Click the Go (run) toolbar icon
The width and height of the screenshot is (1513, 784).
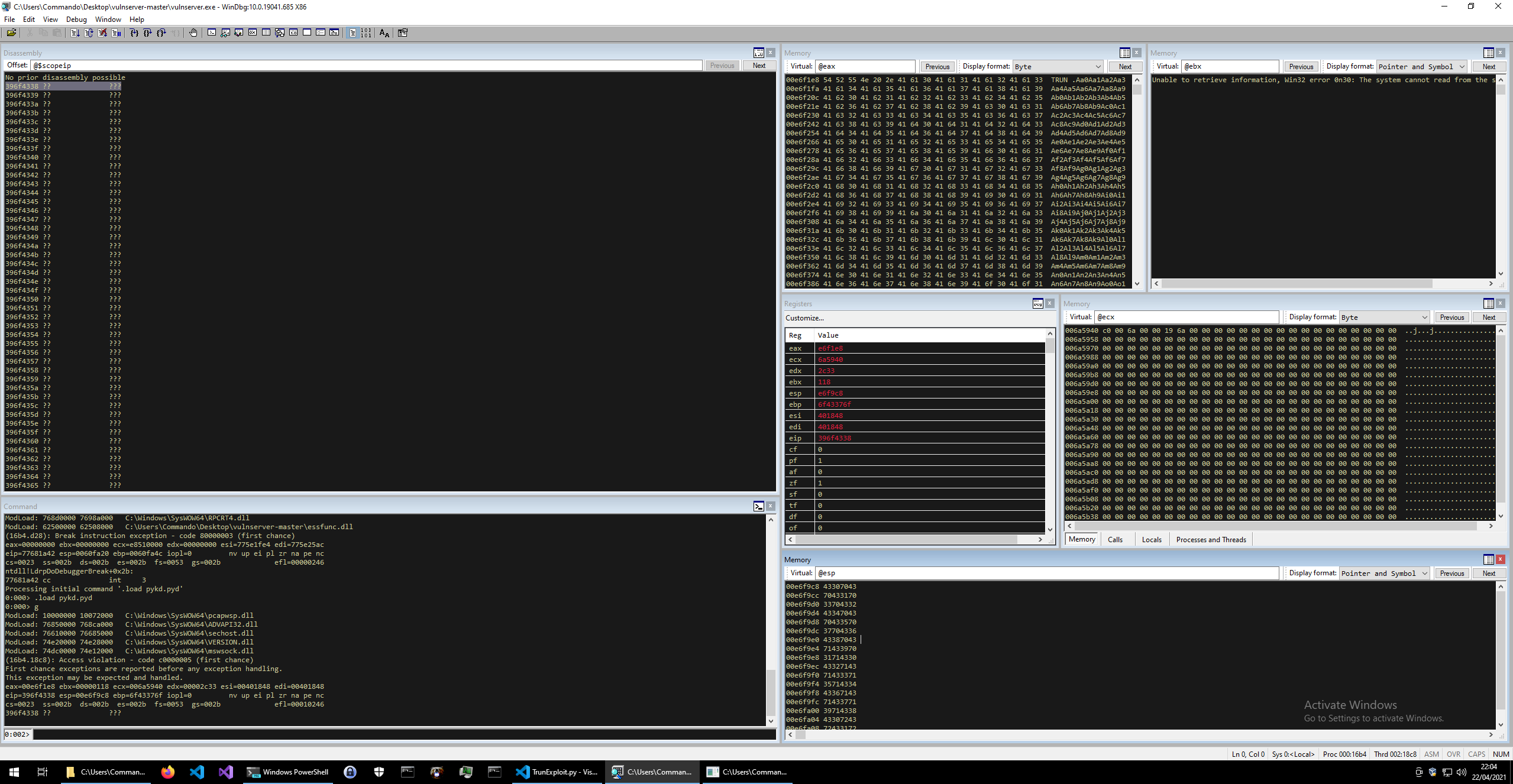(75, 33)
